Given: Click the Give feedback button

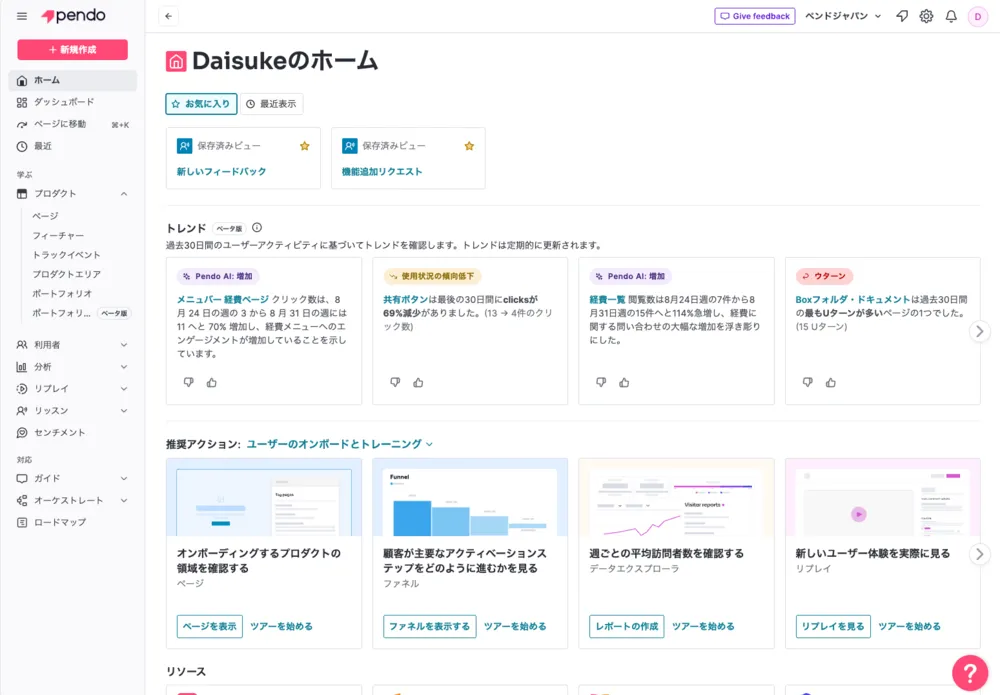Looking at the screenshot, I should click(754, 16).
